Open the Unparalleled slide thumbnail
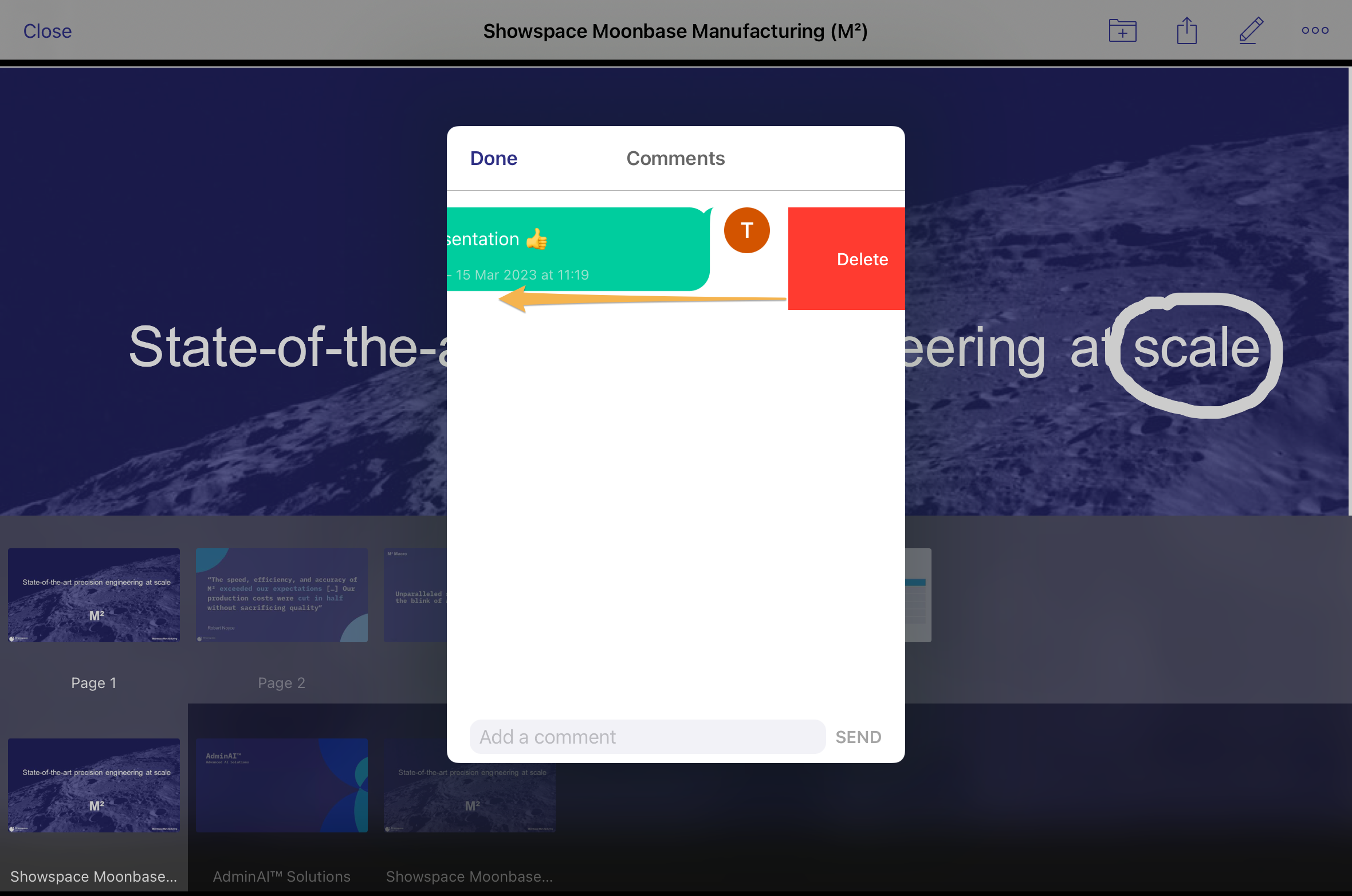Viewport: 1352px width, 896px height. coord(415,595)
